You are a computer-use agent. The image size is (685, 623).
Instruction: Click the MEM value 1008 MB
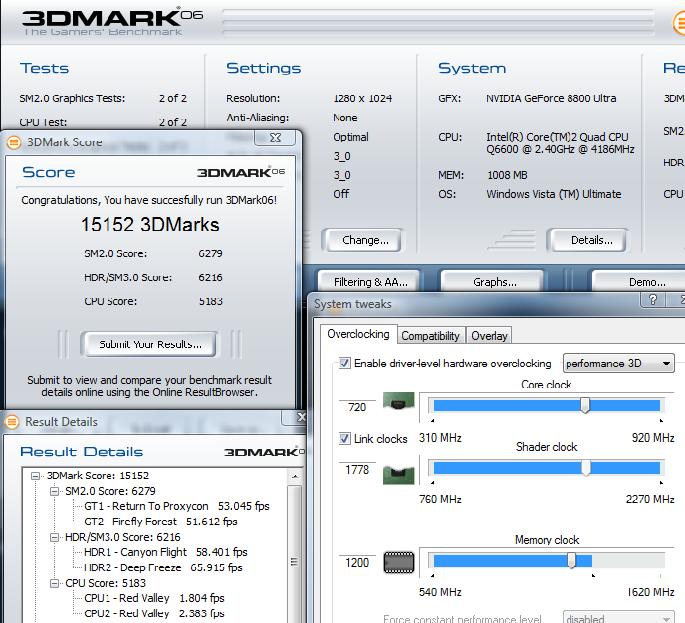[x=507, y=175]
